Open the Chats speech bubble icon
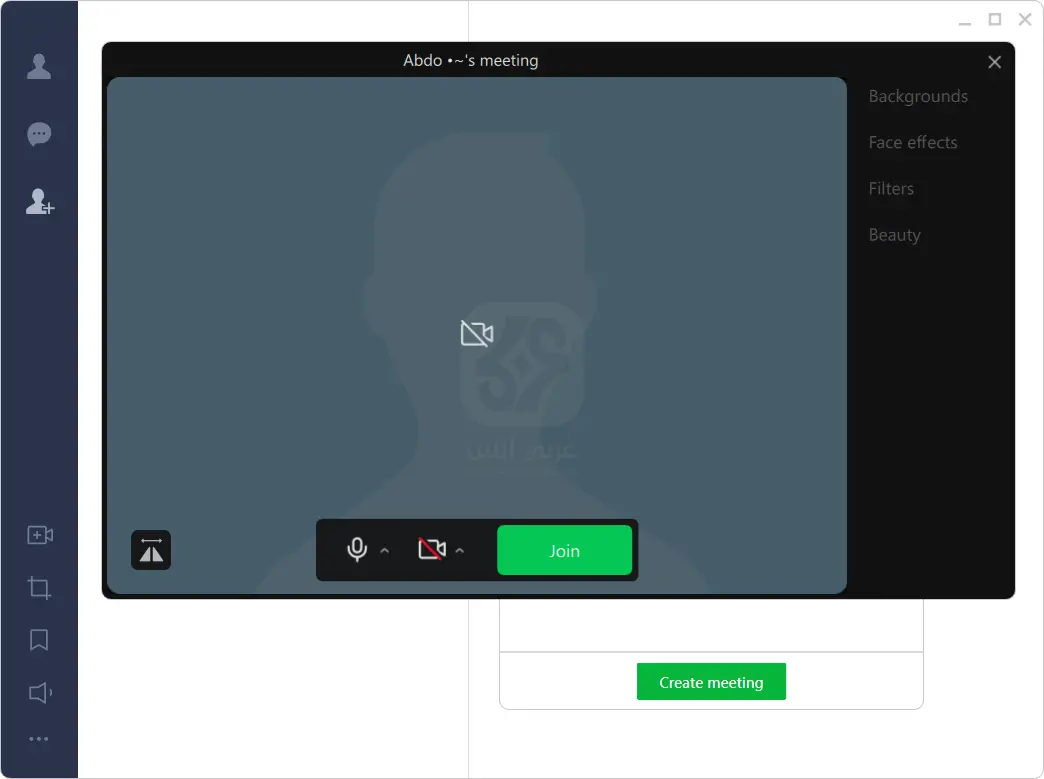1044x779 pixels. pos(39,134)
